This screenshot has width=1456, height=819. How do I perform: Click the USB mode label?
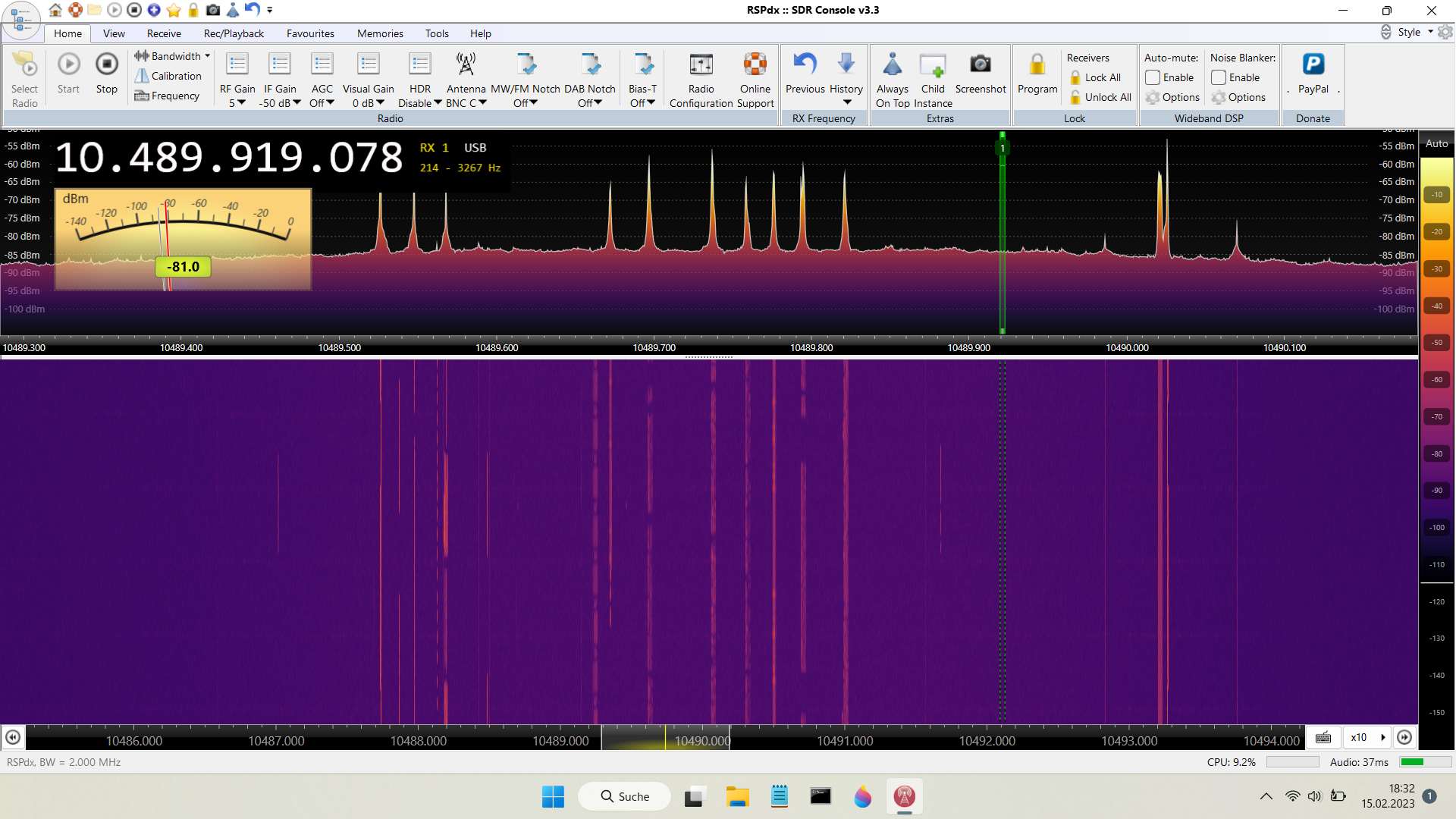pyautogui.click(x=475, y=148)
